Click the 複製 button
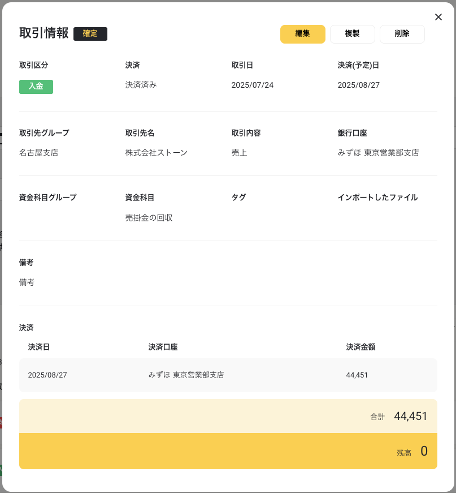 (x=352, y=34)
